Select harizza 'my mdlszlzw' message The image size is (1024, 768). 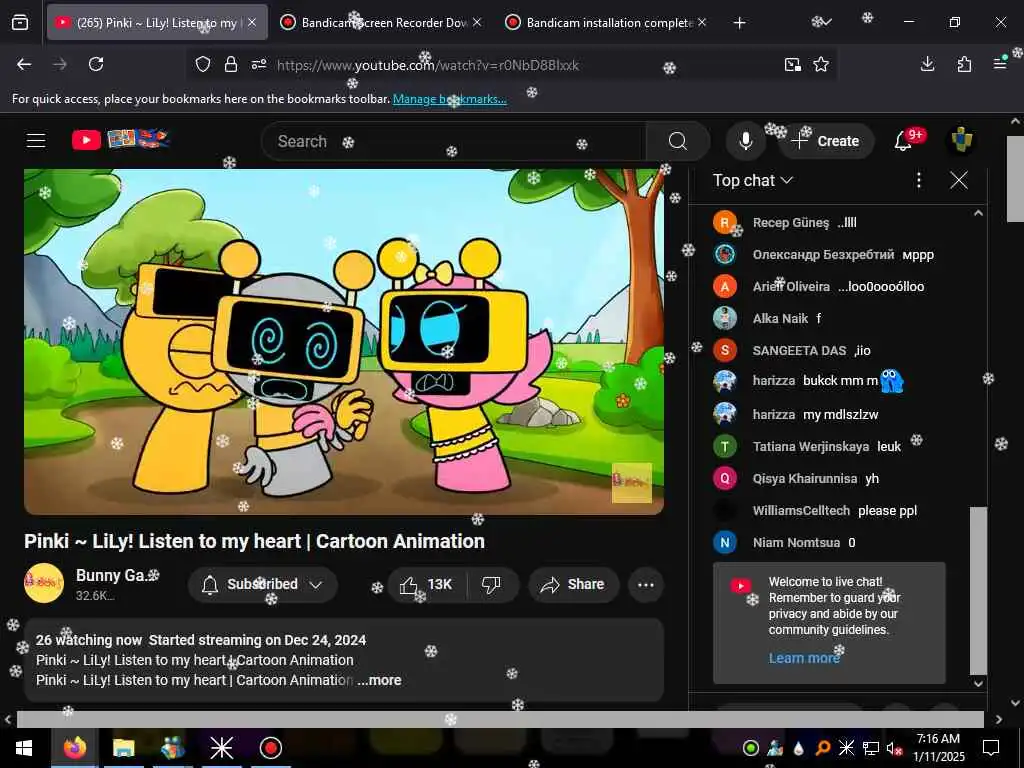(x=842, y=415)
